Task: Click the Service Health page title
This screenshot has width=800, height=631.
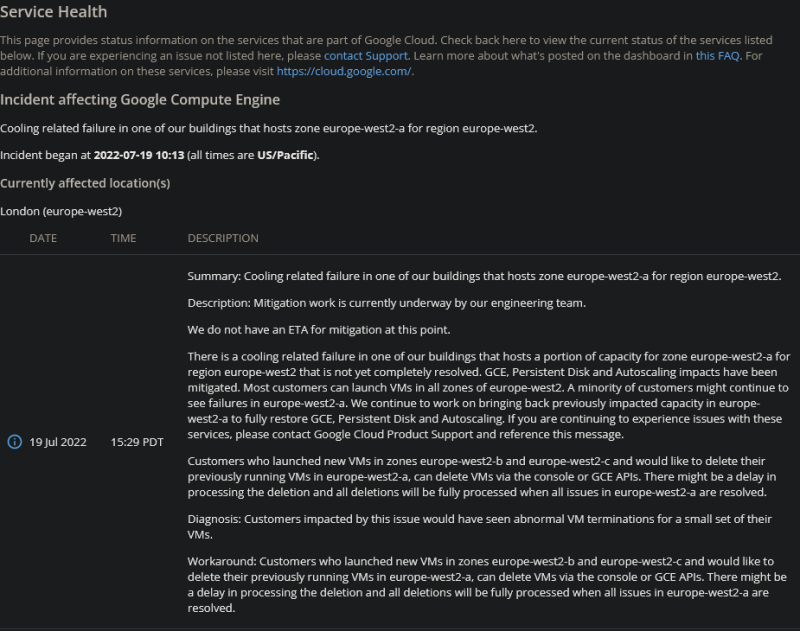Action: point(54,12)
